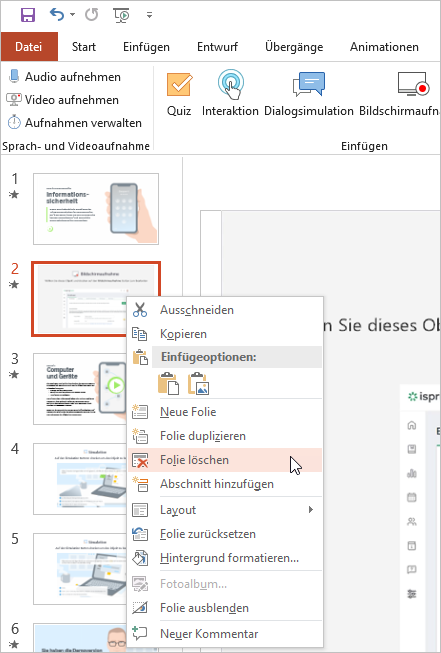The width and height of the screenshot is (441, 653).
Task: Expand the Layout submenu
Action: coord(225,510)
